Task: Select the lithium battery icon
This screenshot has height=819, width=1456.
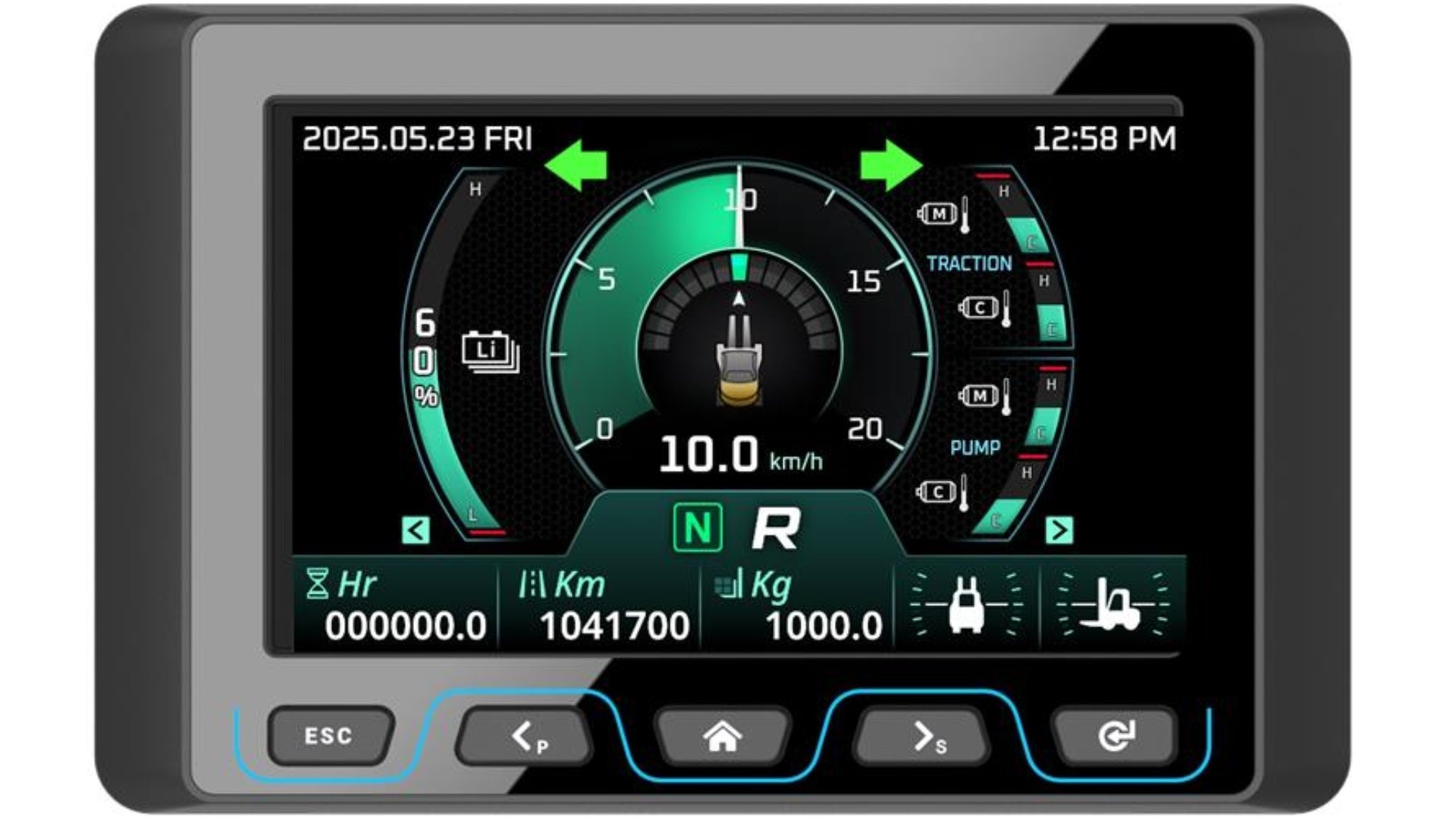Action: (491, 353)
